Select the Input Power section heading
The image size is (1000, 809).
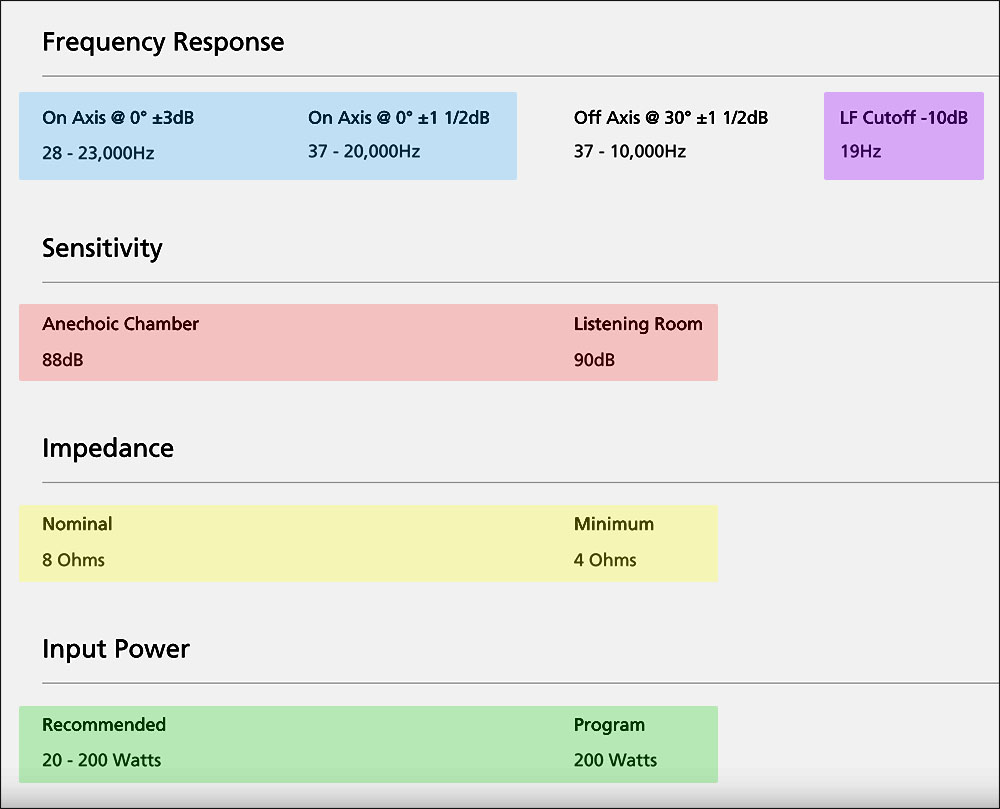pos(116,650)
